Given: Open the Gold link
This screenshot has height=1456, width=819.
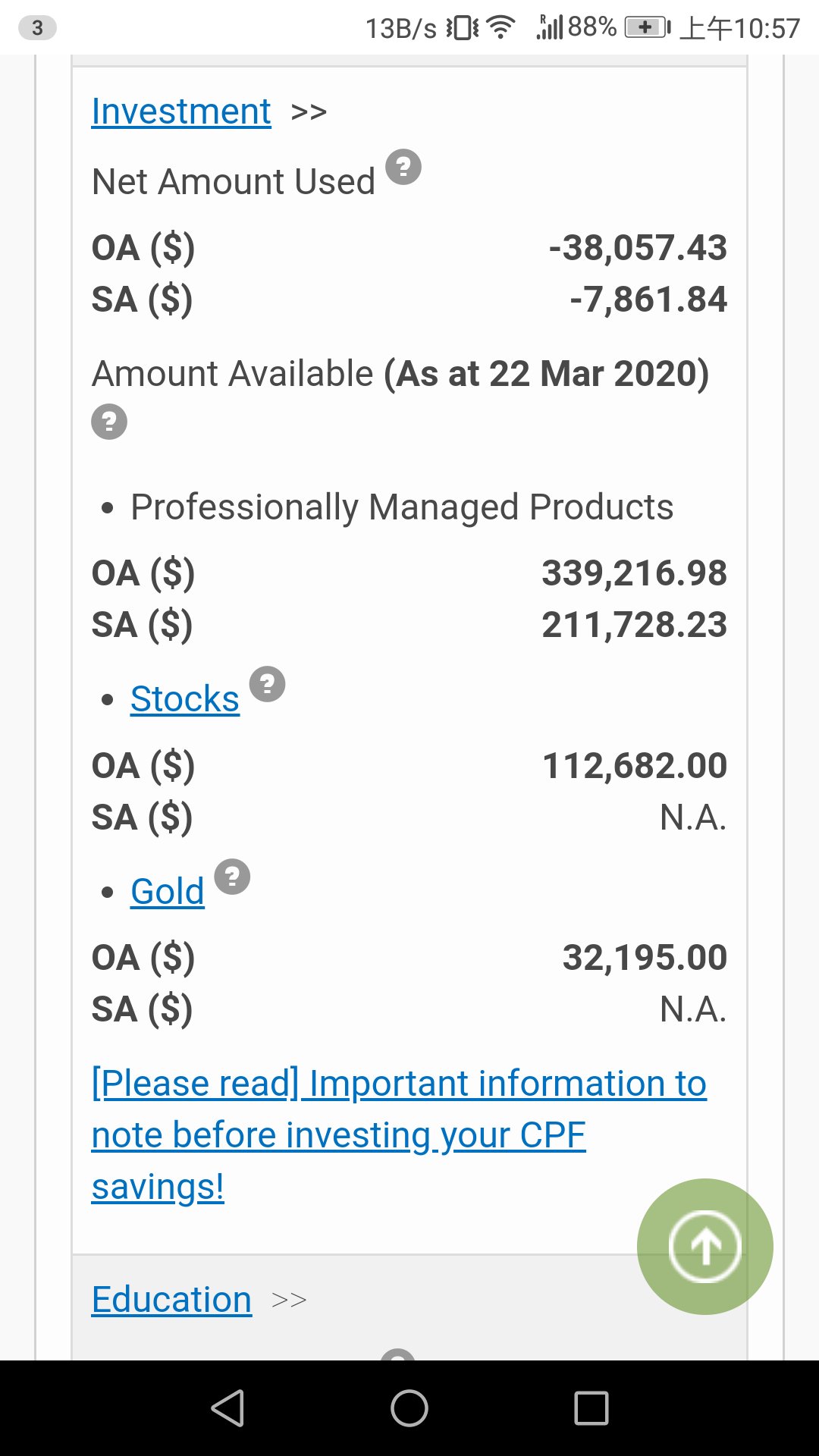Looking at the screenshot, I should point(168,891).
